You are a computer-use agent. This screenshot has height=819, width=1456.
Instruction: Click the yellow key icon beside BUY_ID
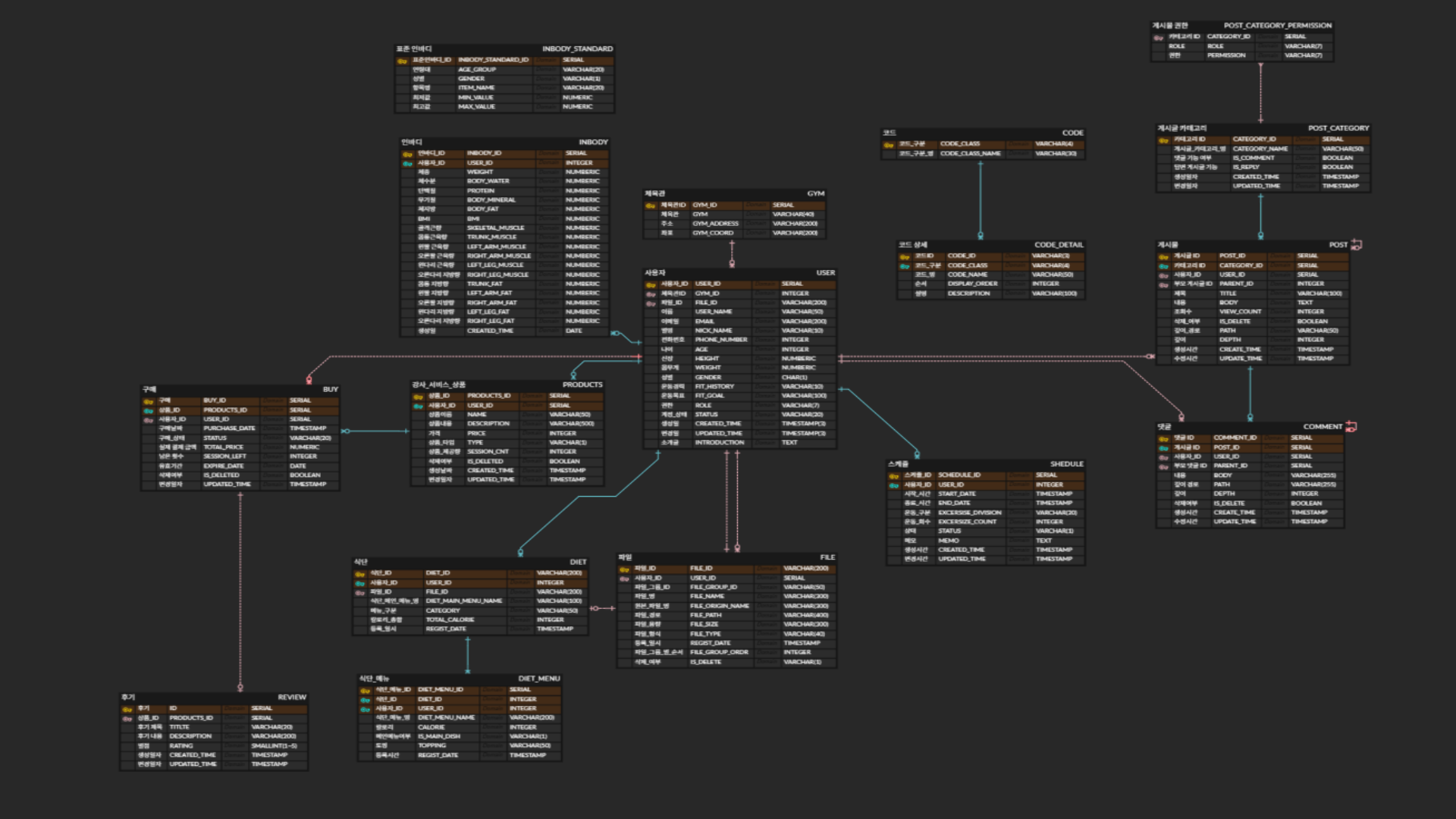pyautogui.click(x=148, y=401)
